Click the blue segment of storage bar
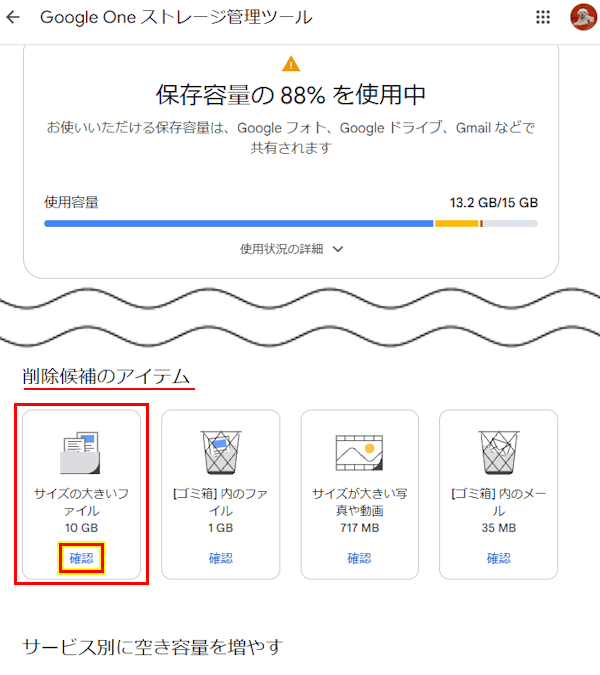600x675 pixels. coord(238,223)
